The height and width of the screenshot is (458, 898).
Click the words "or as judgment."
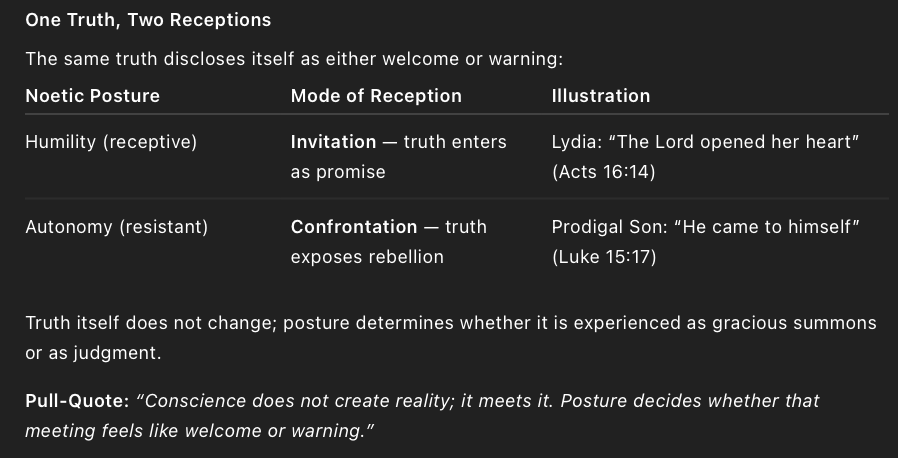(91, 355)
